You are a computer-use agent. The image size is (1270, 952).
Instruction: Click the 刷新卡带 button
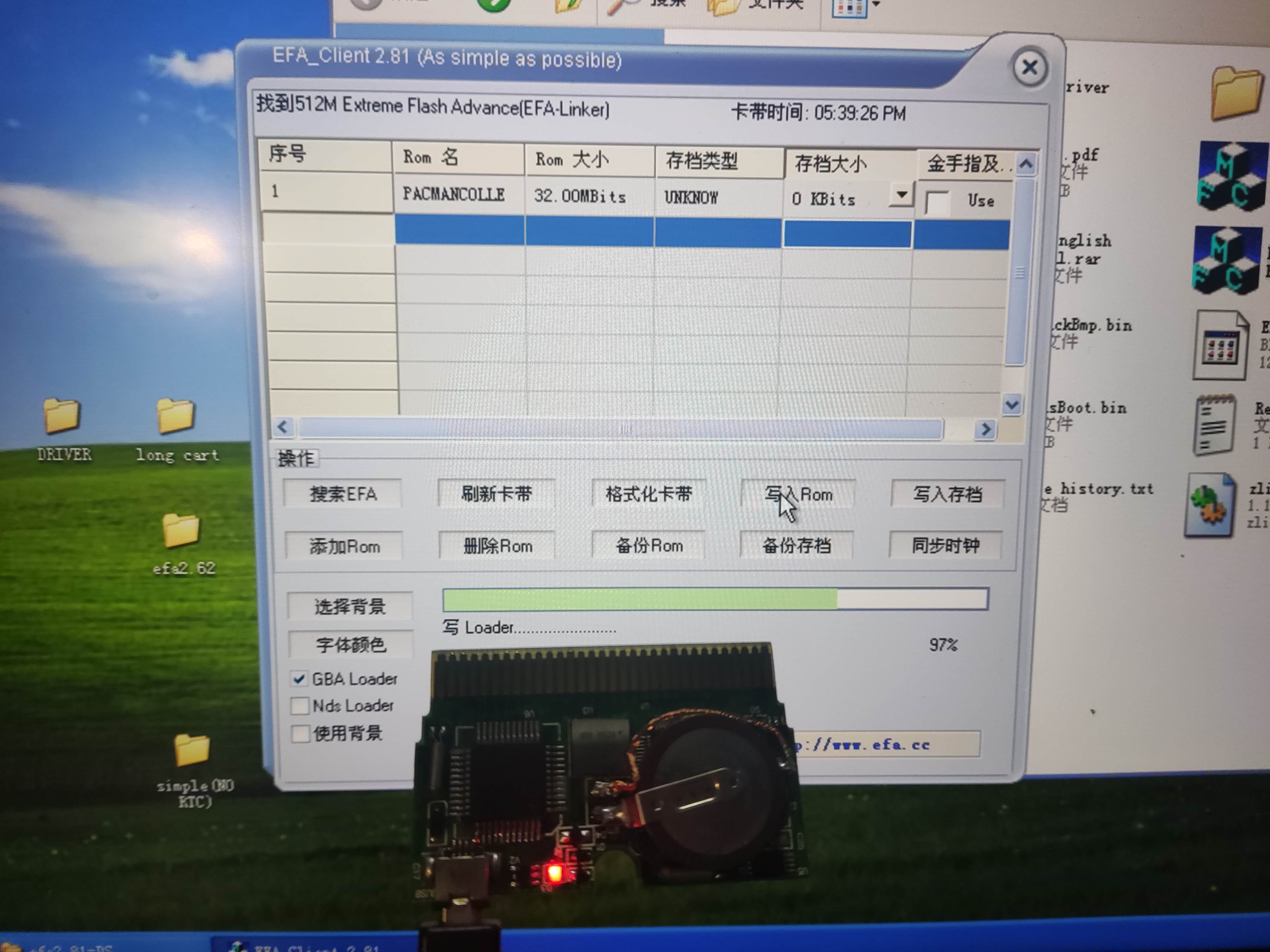coord(497,493)
